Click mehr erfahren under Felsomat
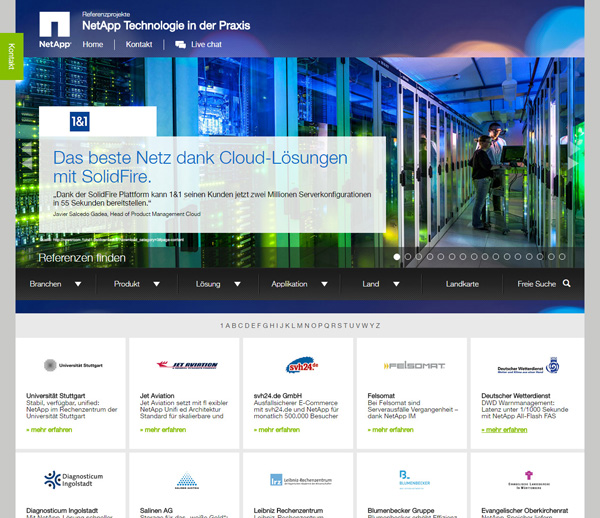The width and height of the screenshot is (600, 518). click(x=391, y=430)
